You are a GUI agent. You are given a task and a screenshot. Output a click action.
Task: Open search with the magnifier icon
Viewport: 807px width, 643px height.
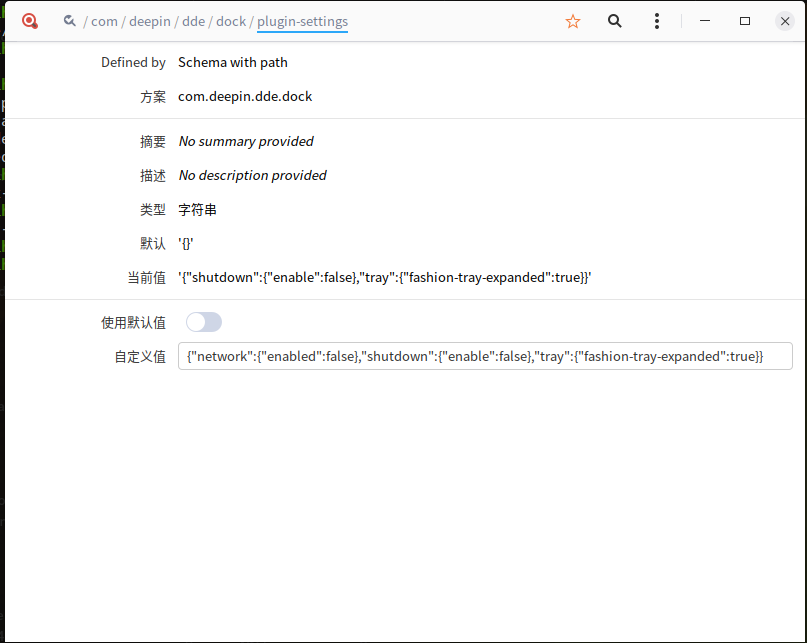615,21
